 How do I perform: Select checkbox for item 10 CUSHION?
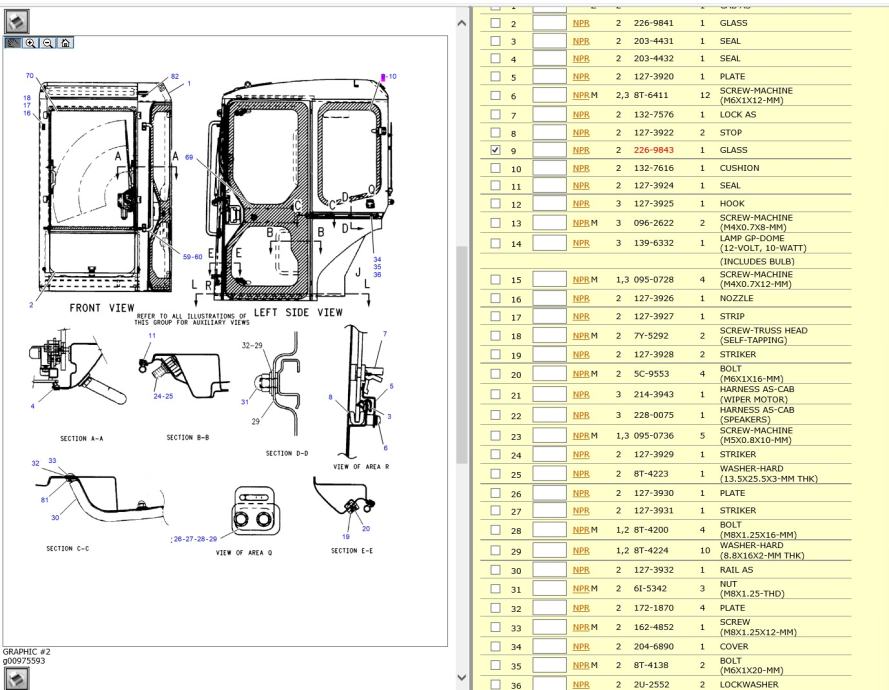495,168
